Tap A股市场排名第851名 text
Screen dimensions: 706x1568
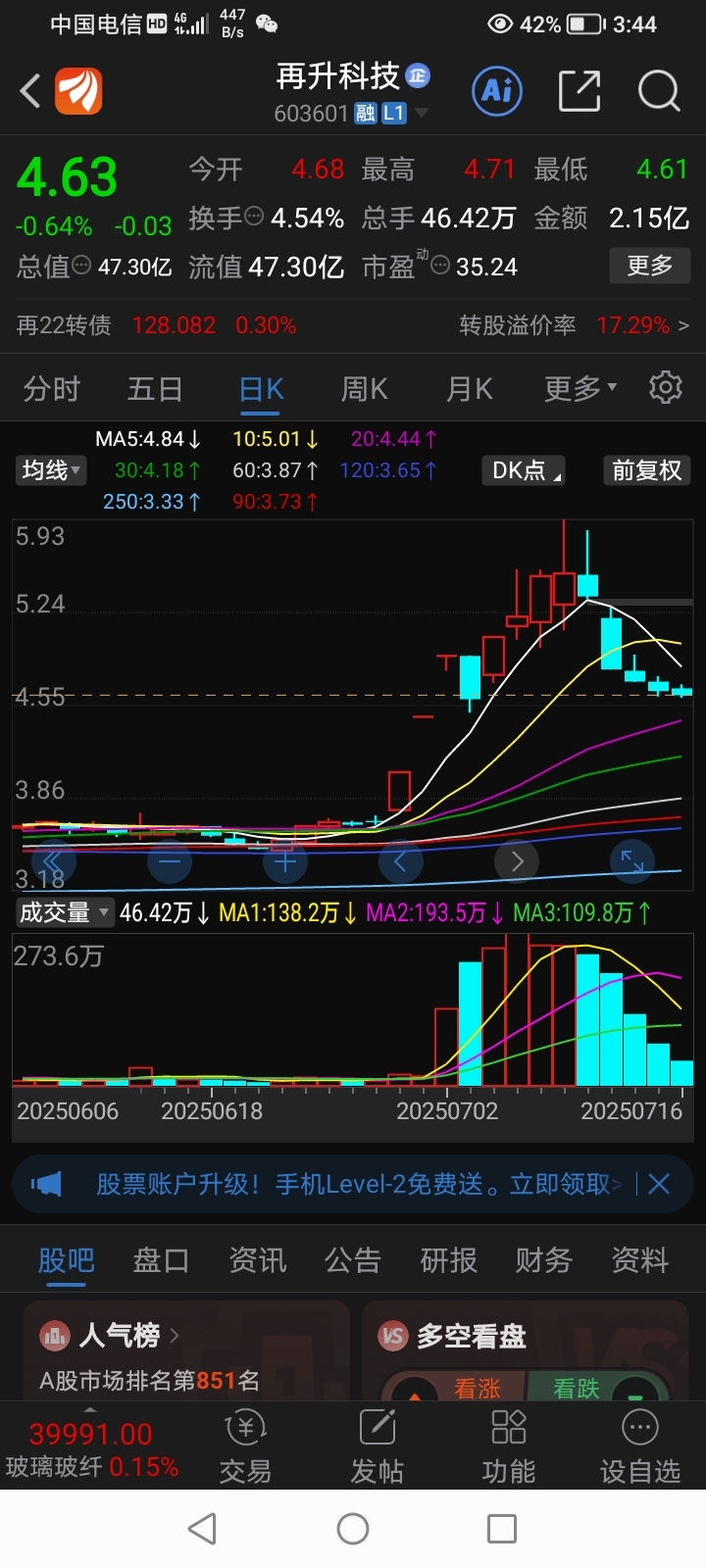(x=149, y=1380)
